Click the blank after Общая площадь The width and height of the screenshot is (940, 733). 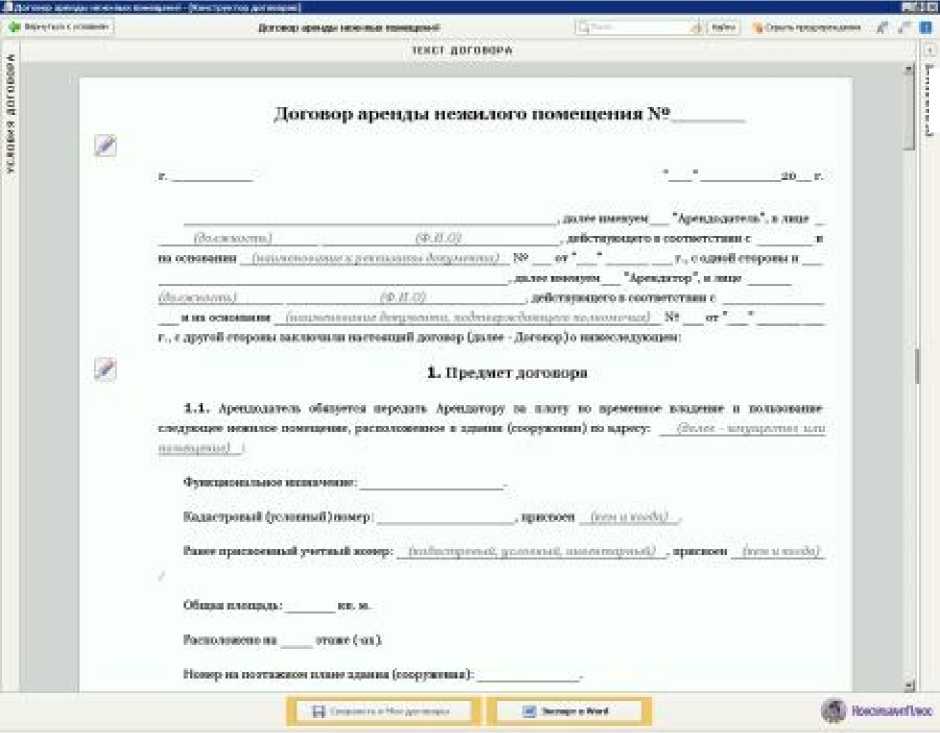click(x=310, y=606)
